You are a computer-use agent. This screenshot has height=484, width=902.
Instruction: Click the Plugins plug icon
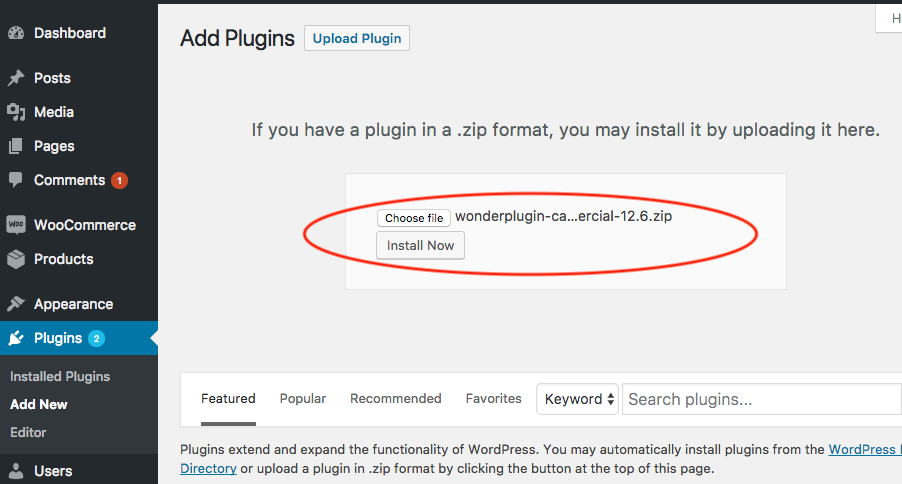[16, 338]
